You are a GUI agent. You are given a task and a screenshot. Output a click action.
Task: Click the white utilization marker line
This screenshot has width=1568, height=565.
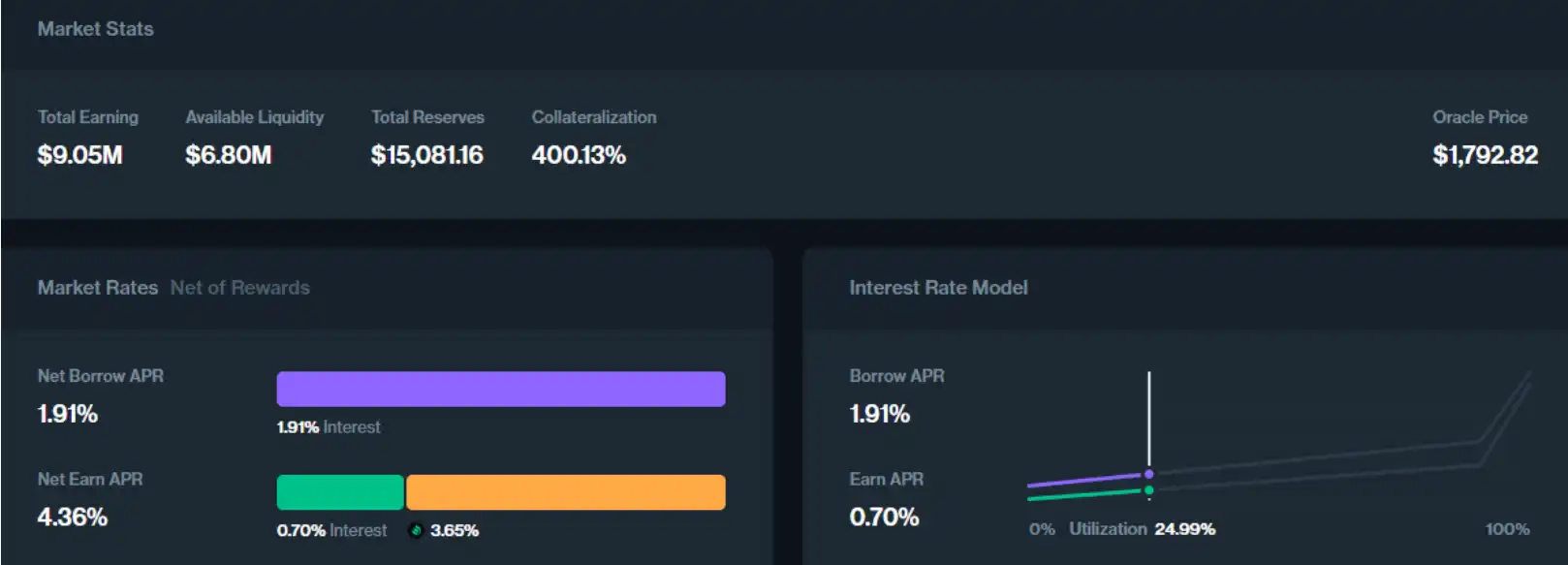coord(1149,417)
